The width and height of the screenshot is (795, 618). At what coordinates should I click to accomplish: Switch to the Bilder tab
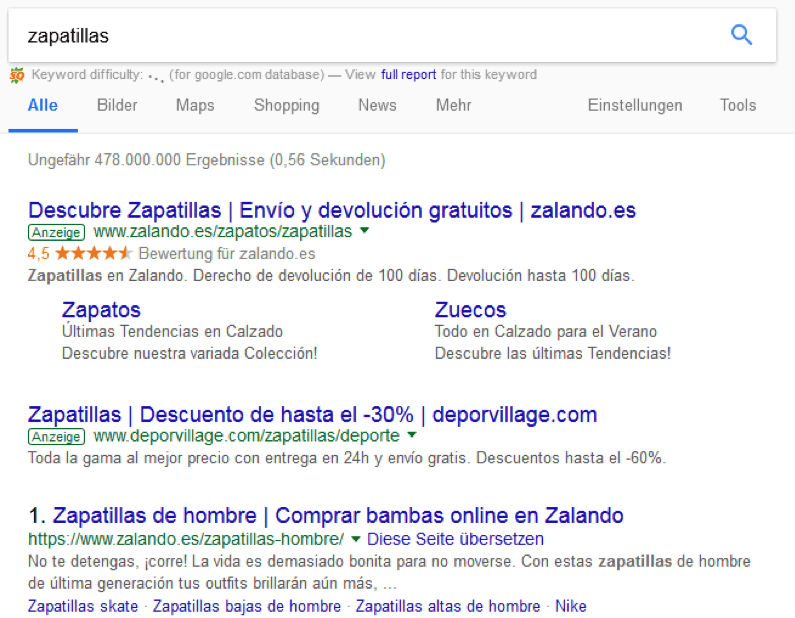(x=117, y=105)
